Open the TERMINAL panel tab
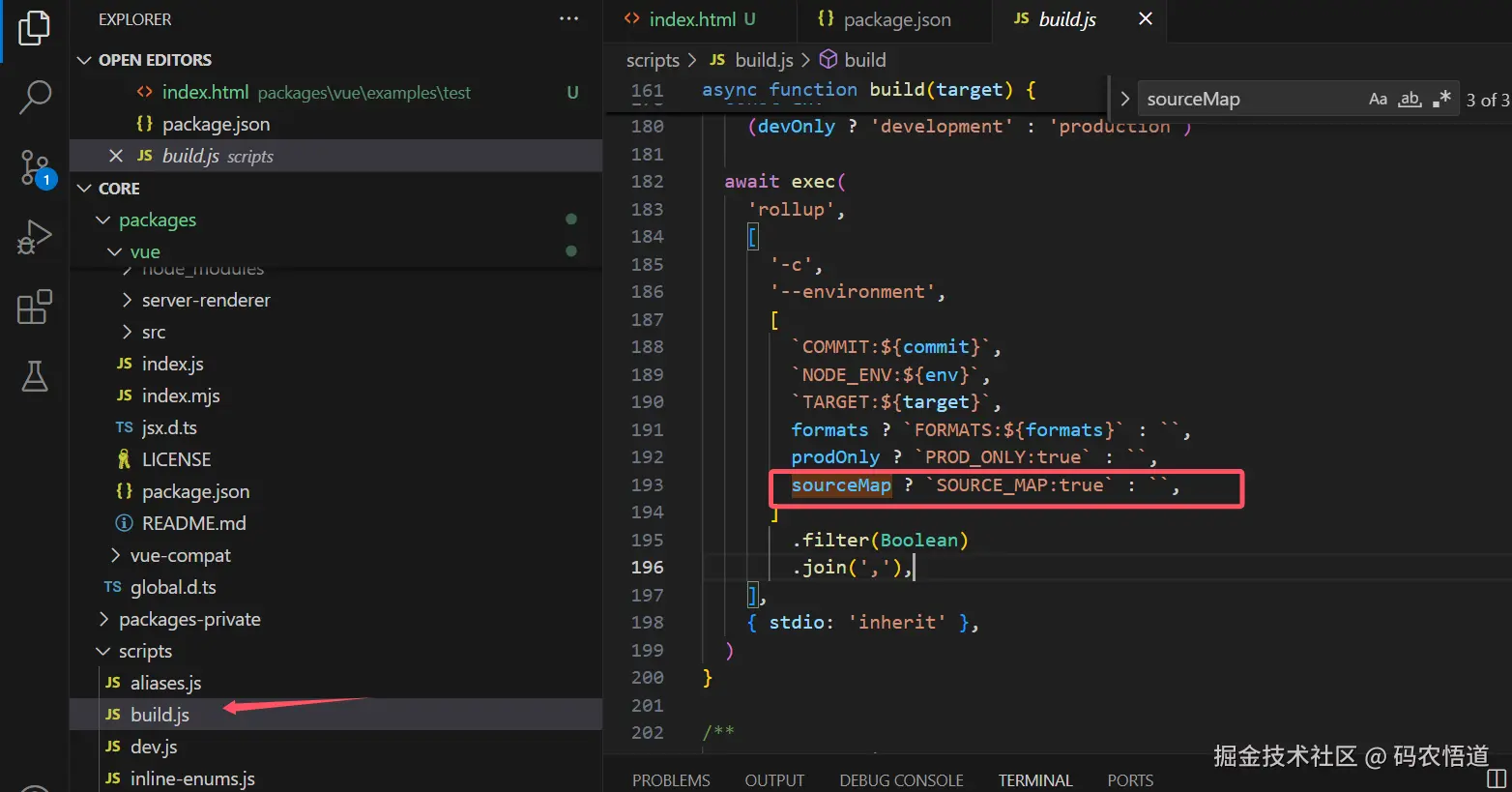 (x=1035, y=780)
